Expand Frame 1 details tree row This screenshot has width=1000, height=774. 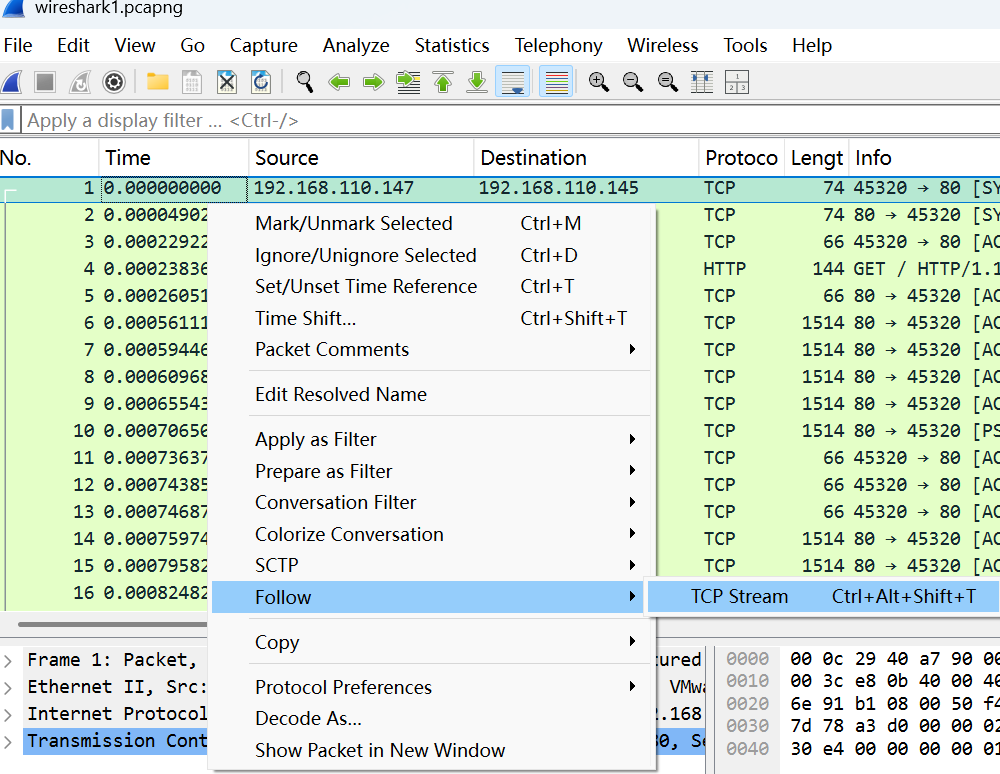coord(9,660)
